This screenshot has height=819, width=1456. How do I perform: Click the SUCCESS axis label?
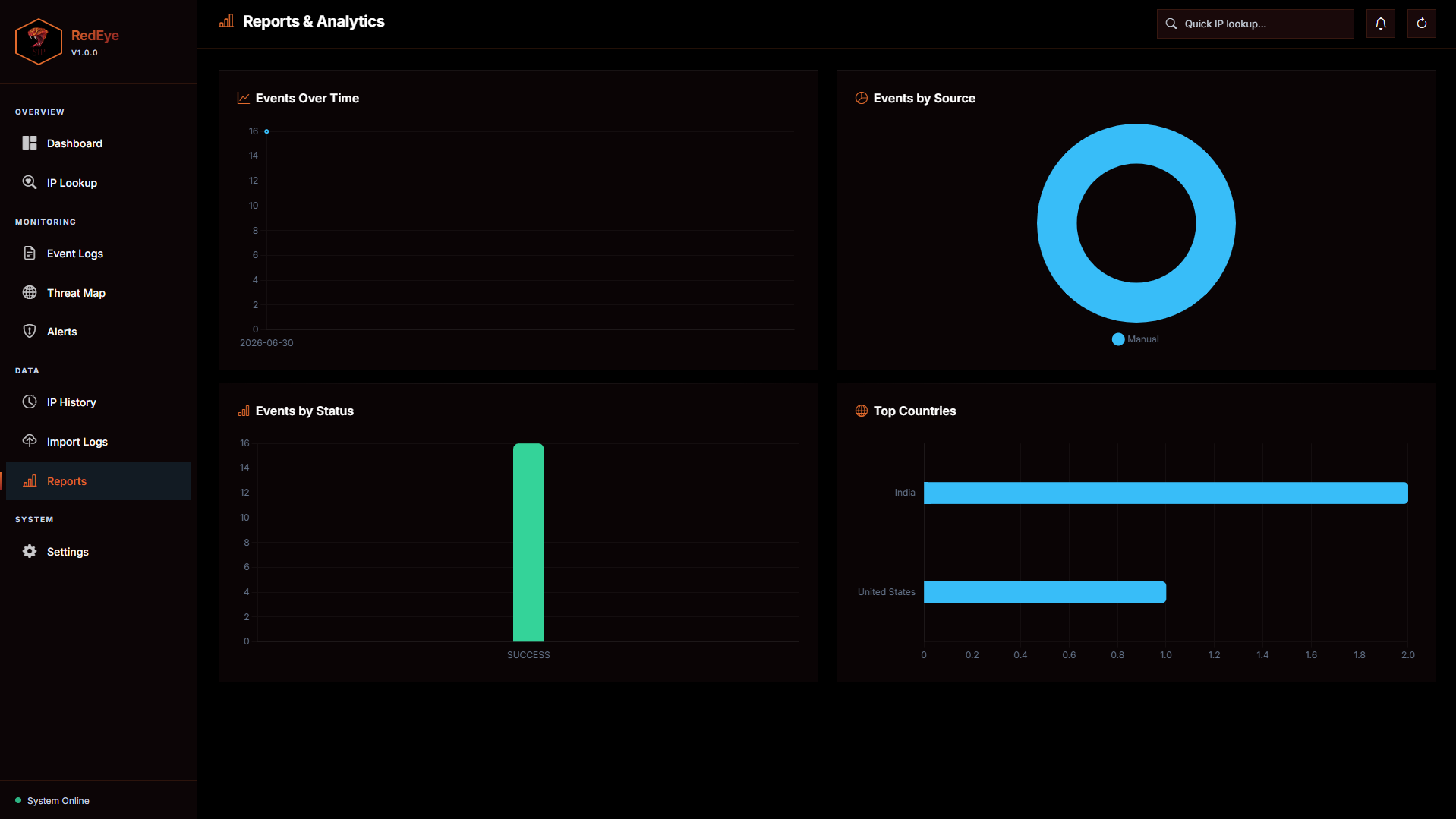pyautogui.click(x=528, y=655)
